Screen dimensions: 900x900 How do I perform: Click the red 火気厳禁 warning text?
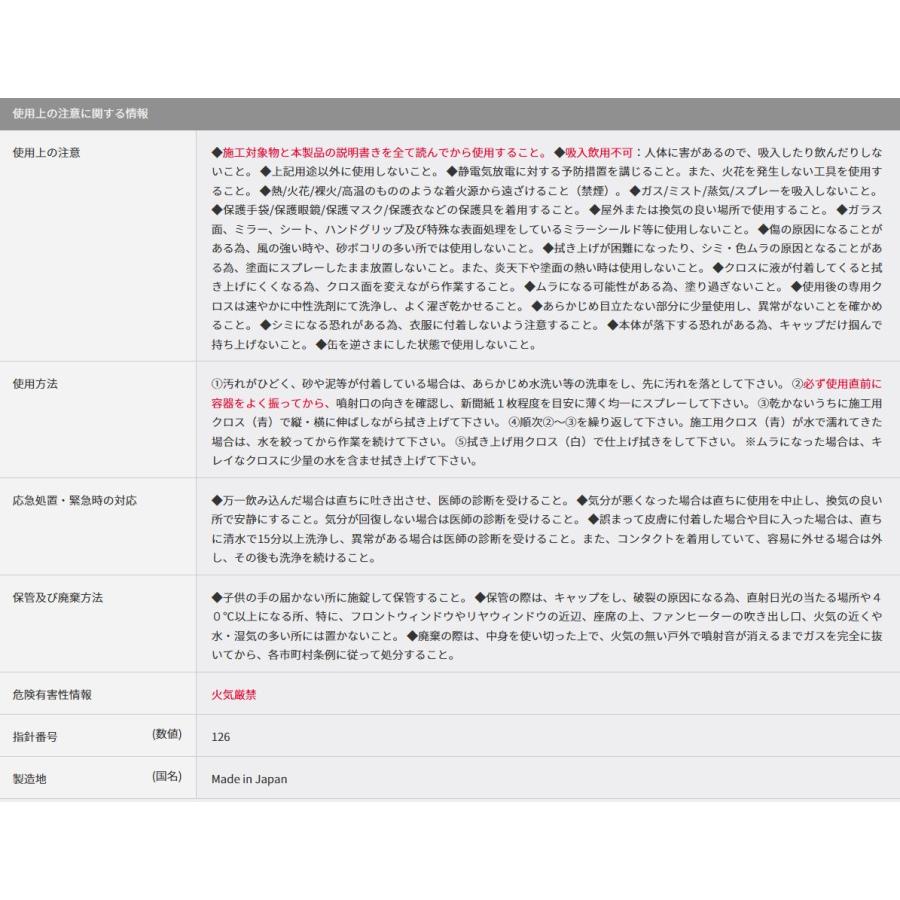[x=234, y=695]
